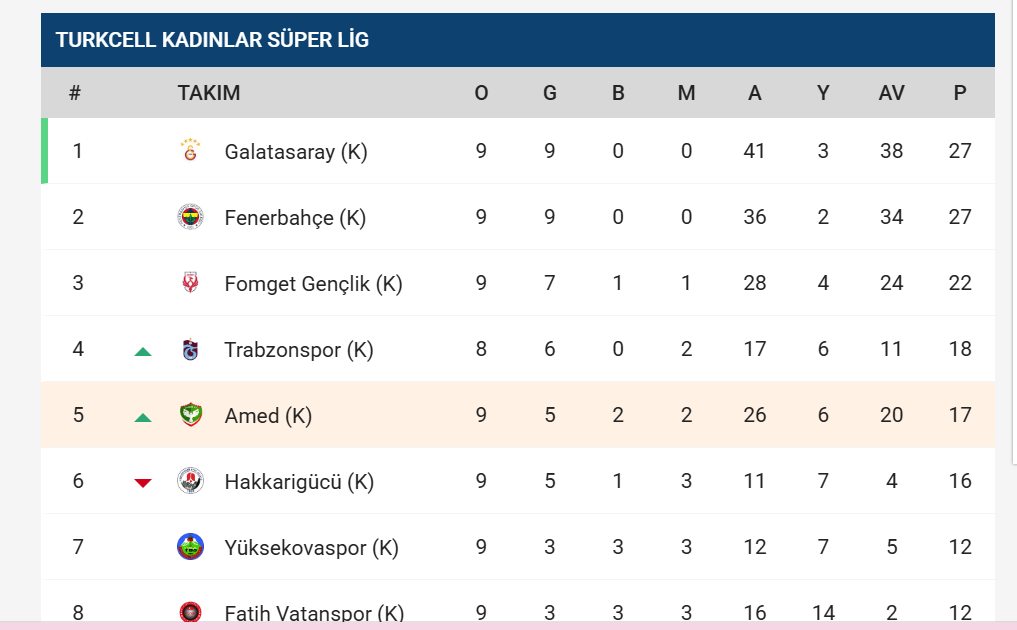Image resolution: width=1017 pixels, height=630 pixels.
Task: Open Yüksekovaspor (K) team link
Action: [x=311, y=548]
